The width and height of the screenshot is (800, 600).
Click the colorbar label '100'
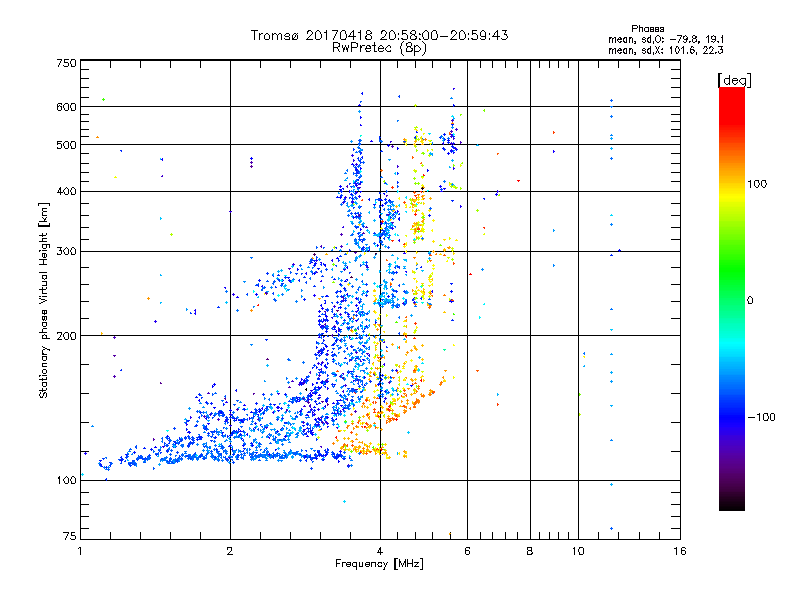click(x=757, y=184)
